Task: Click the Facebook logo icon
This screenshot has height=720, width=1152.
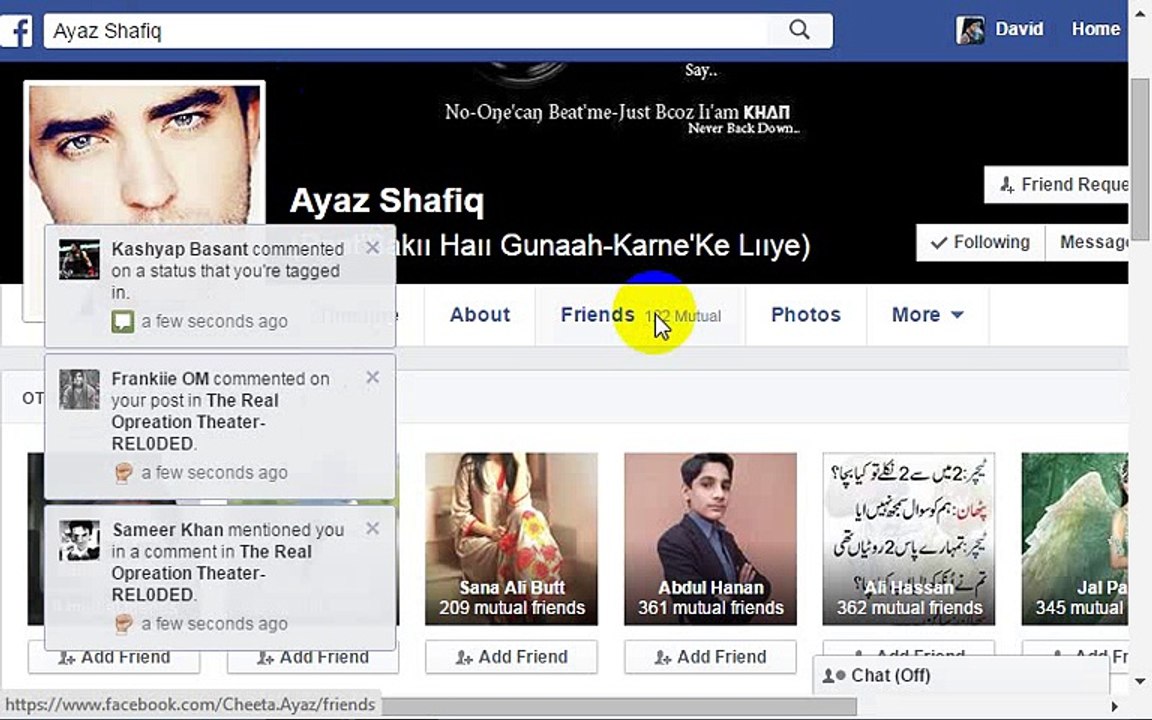Action: [x=15, y=31]
